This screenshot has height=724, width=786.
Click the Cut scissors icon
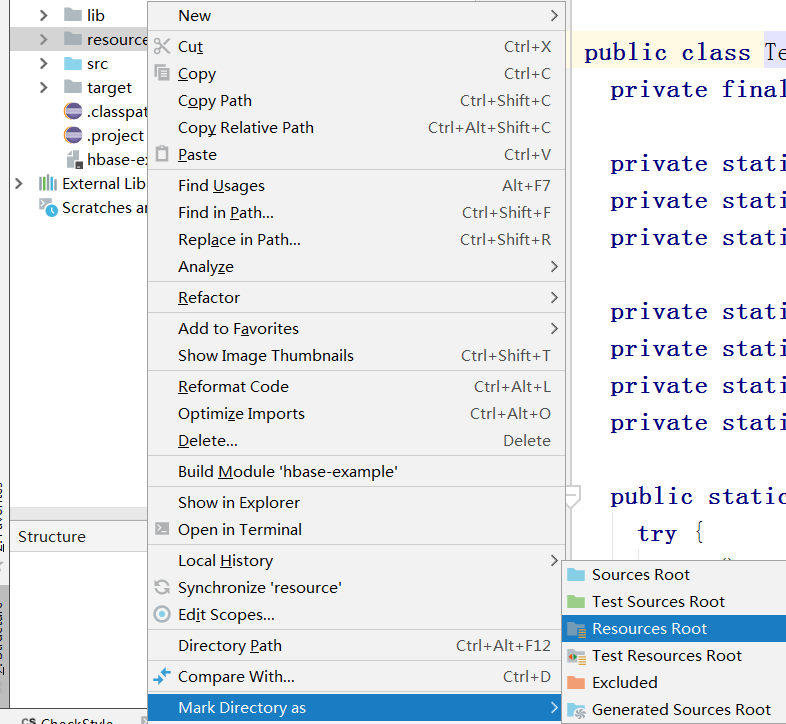pyautogui.click(x=162, y=46)
